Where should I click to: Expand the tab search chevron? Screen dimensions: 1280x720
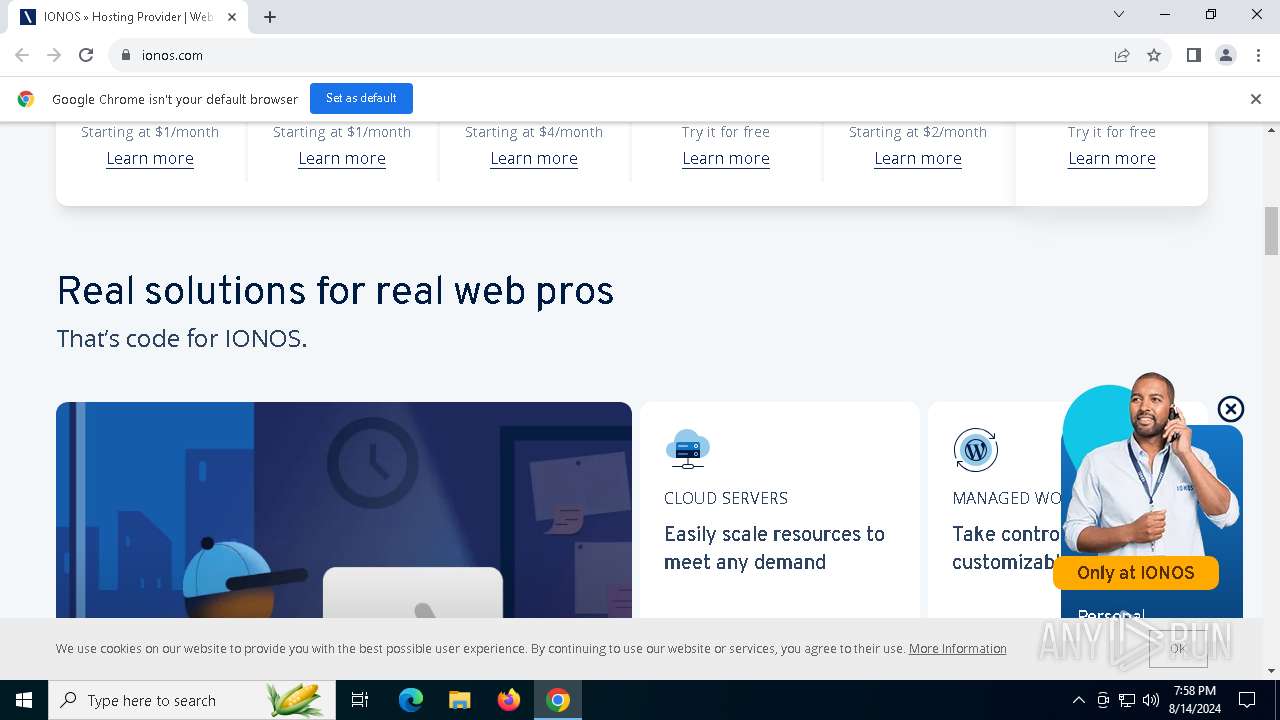click(x=1119, y=14)
